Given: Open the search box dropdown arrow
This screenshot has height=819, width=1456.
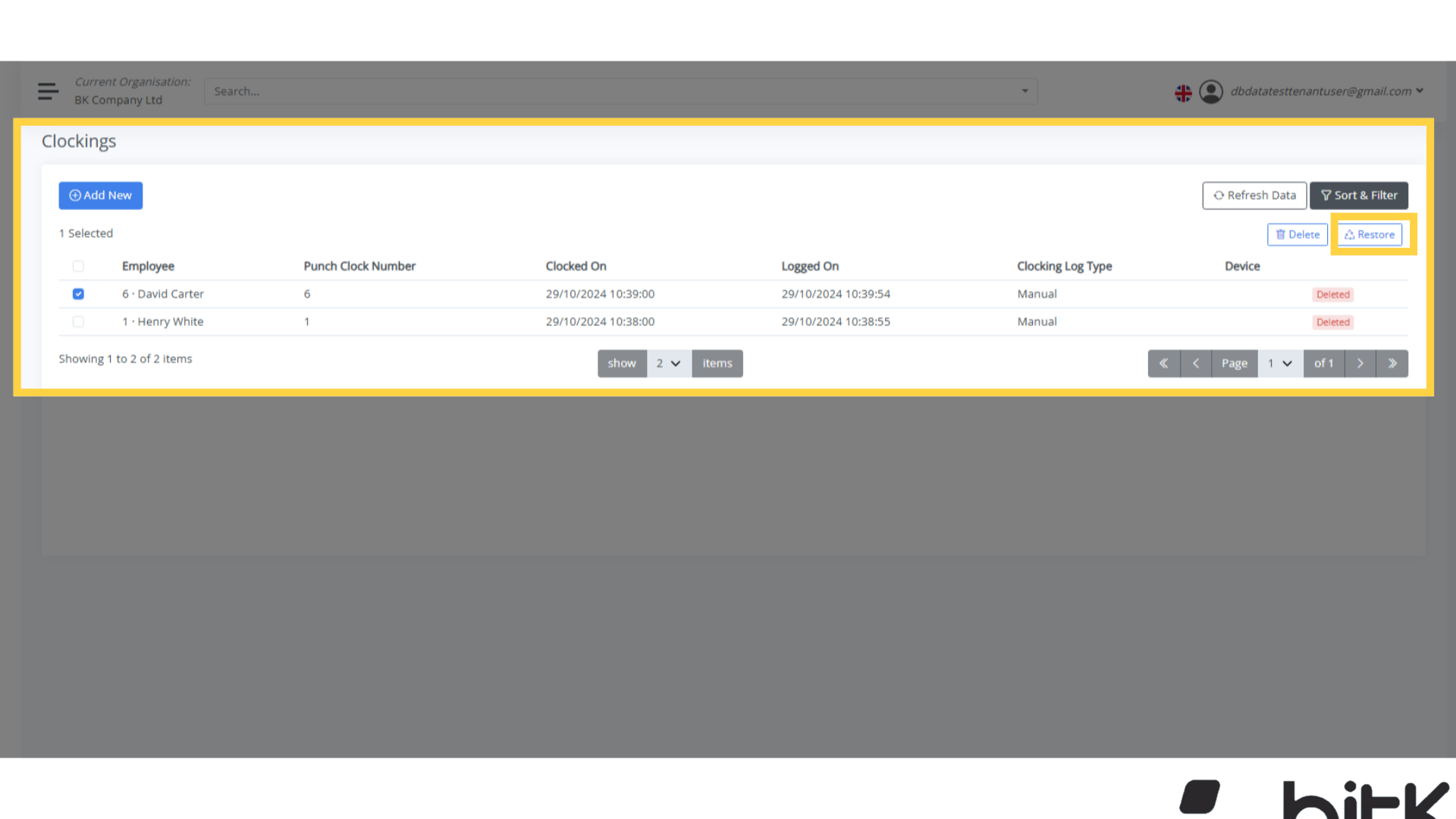Looking at the screenshot, I should point(1025,91).
